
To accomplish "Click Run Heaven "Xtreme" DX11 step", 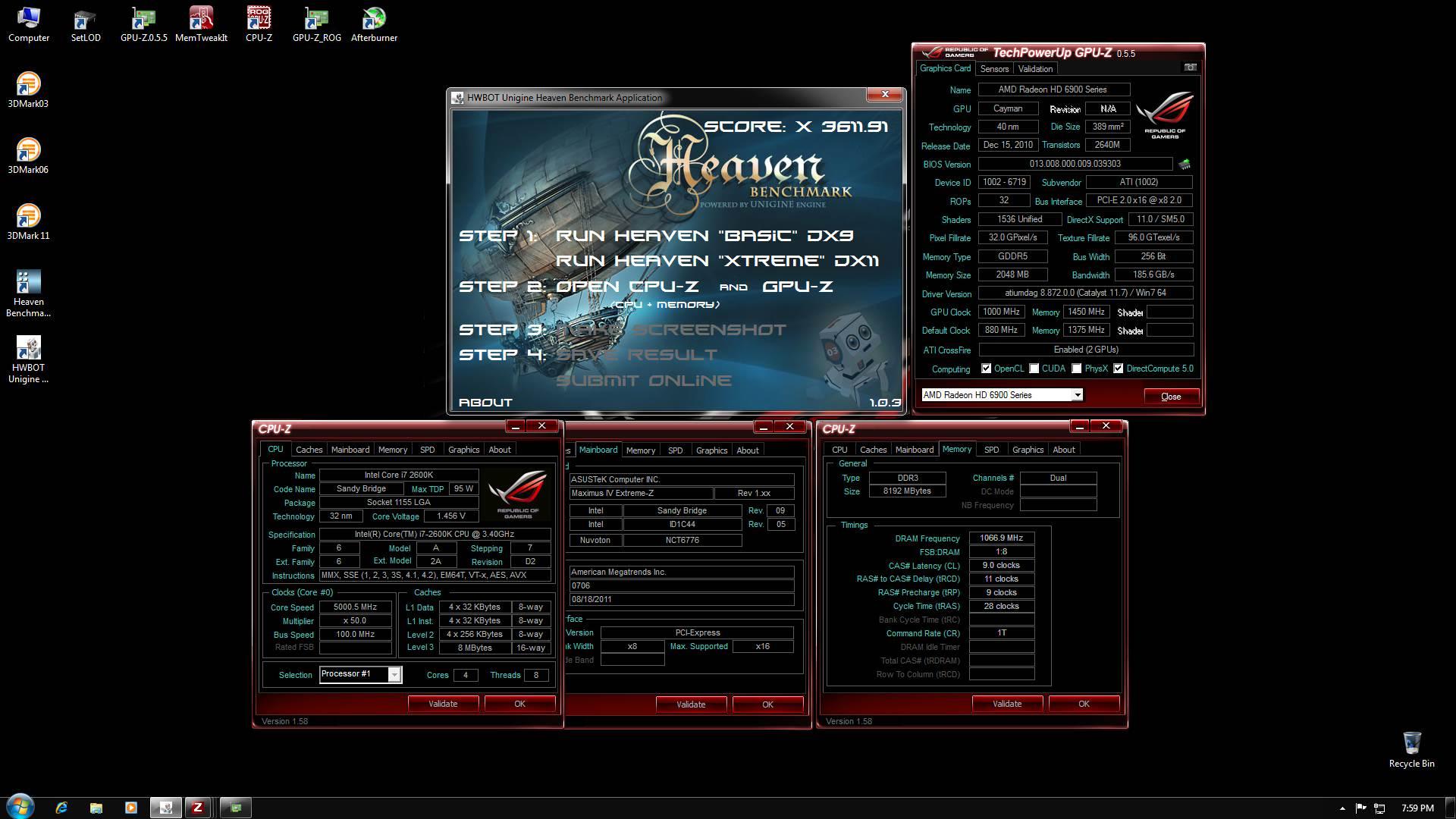I will coord(717,261).
